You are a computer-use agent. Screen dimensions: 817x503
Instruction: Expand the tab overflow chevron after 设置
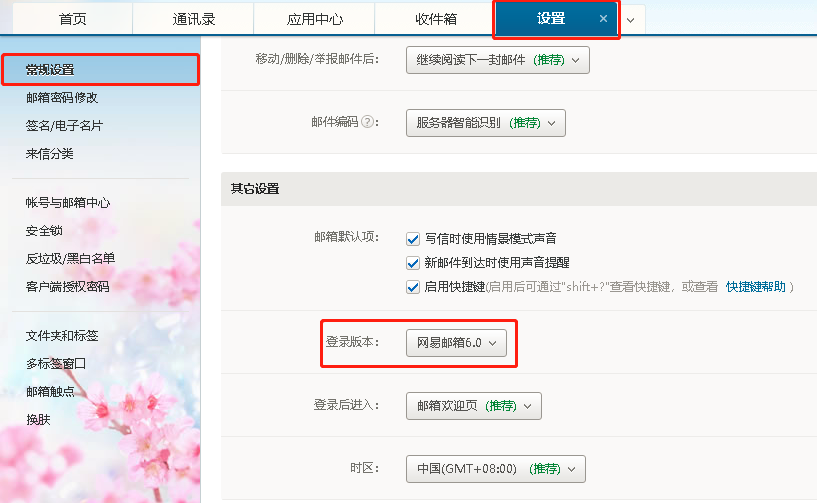(630, 20)
